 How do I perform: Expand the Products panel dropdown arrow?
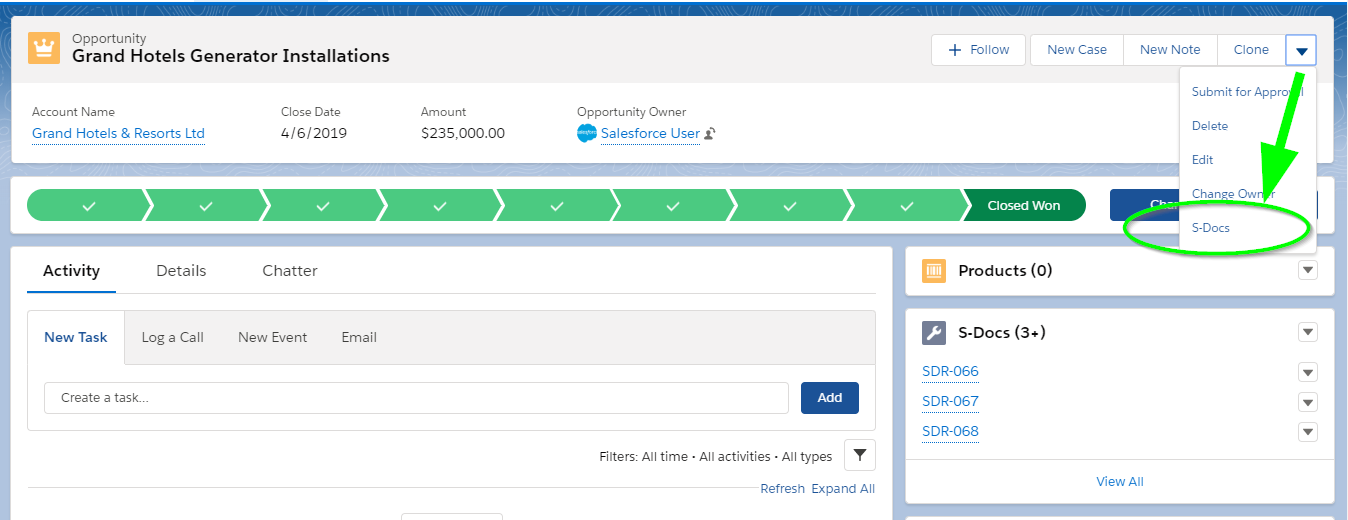pos(1308,270)
